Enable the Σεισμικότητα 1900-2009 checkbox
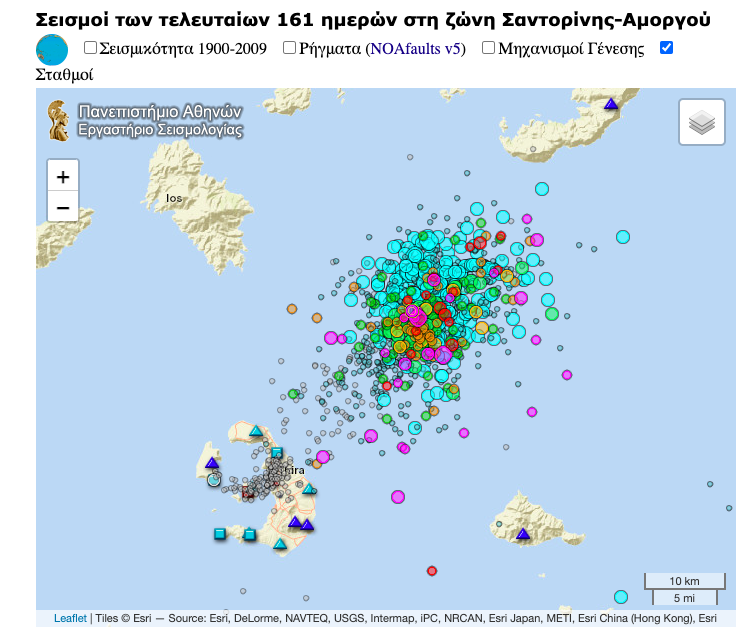 click(x=90, y=47)
